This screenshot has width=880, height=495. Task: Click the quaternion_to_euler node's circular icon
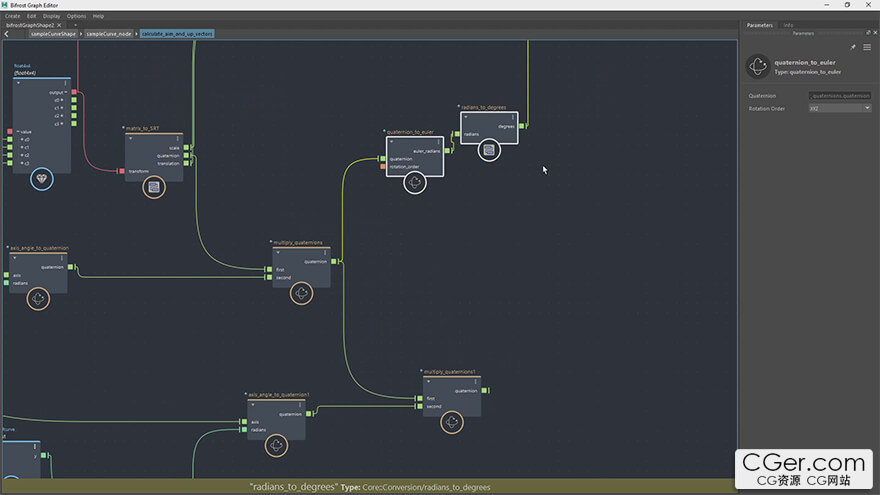tap(415, 182)
